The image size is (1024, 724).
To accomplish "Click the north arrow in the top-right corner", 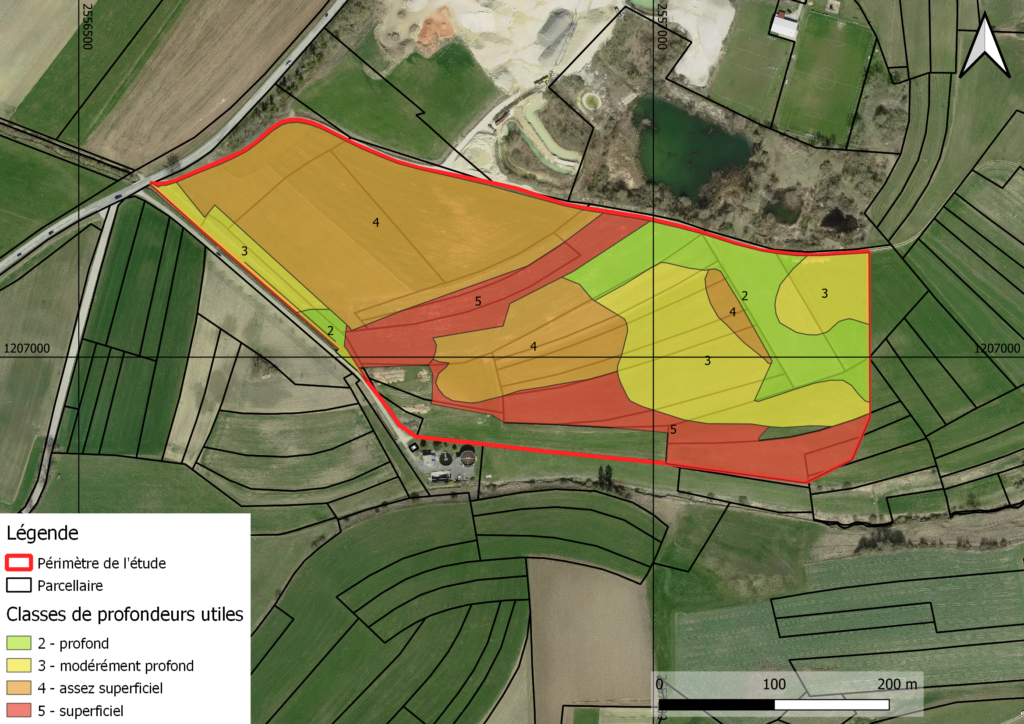I will click(x=985, y=45).
